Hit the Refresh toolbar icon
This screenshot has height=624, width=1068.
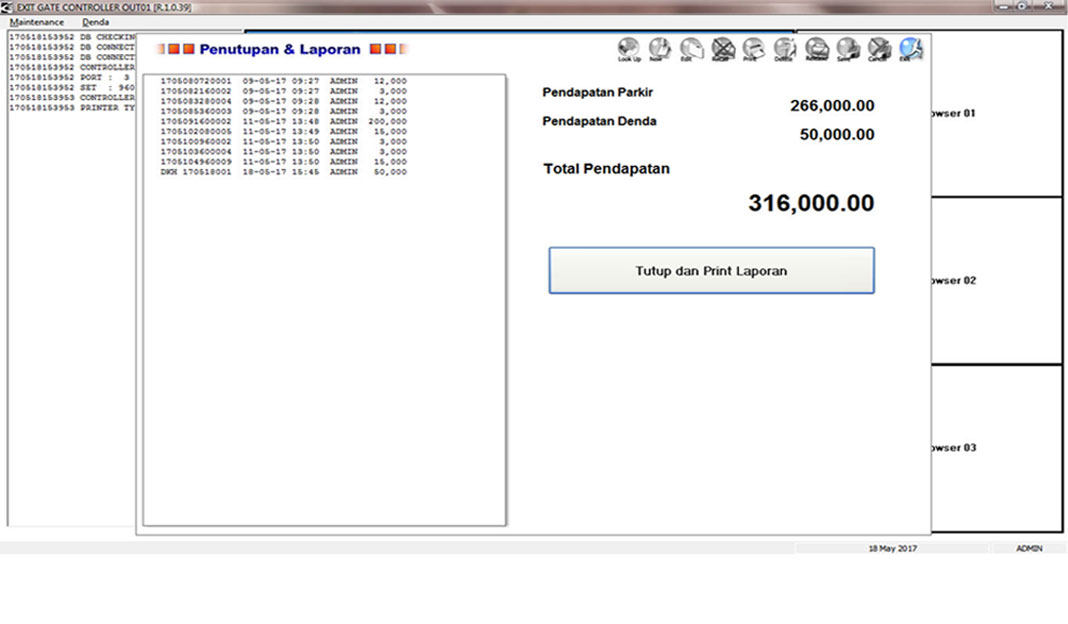[817, 48]
